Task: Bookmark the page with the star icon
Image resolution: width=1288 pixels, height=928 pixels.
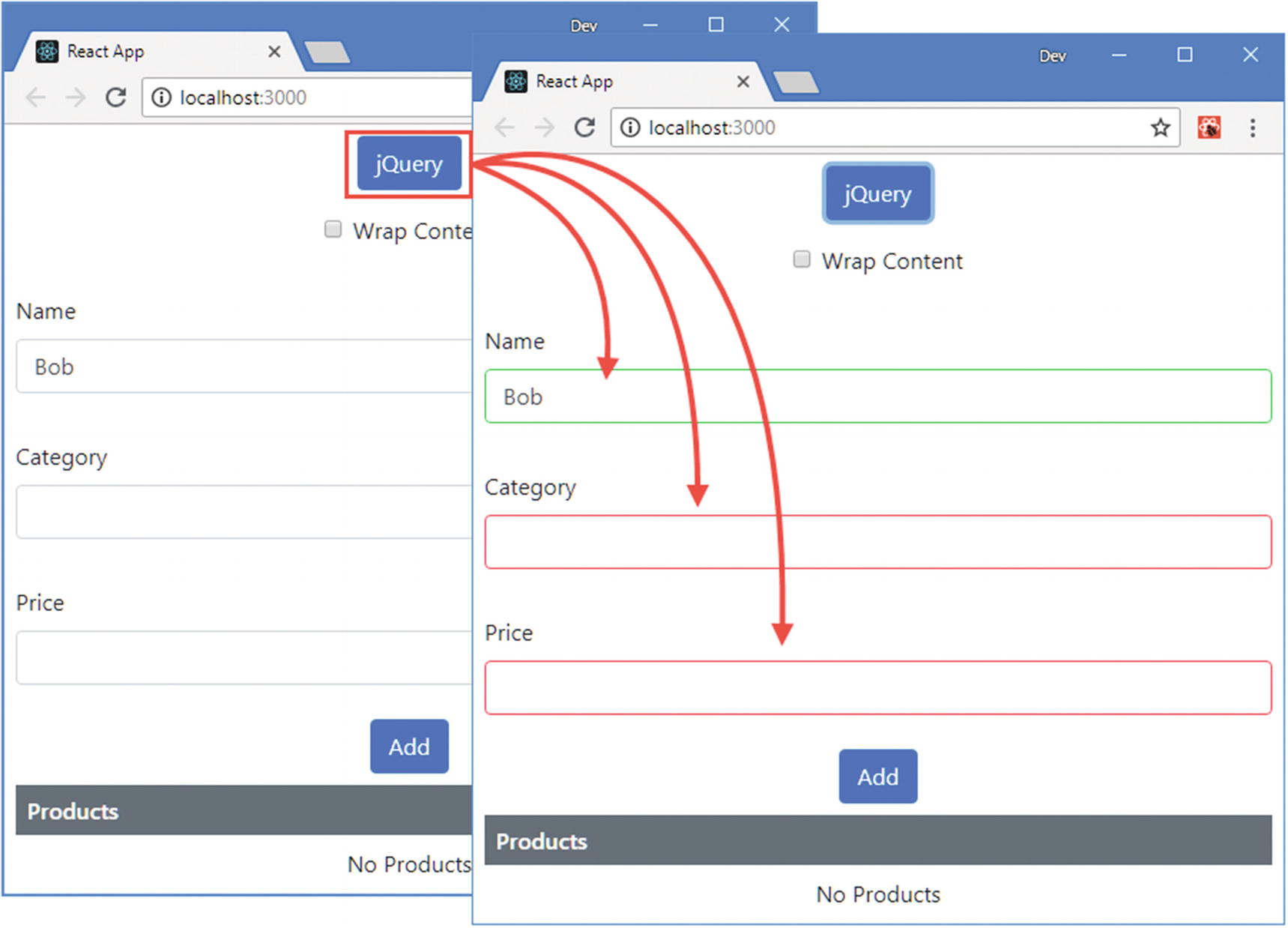Action: point(1161,127)
